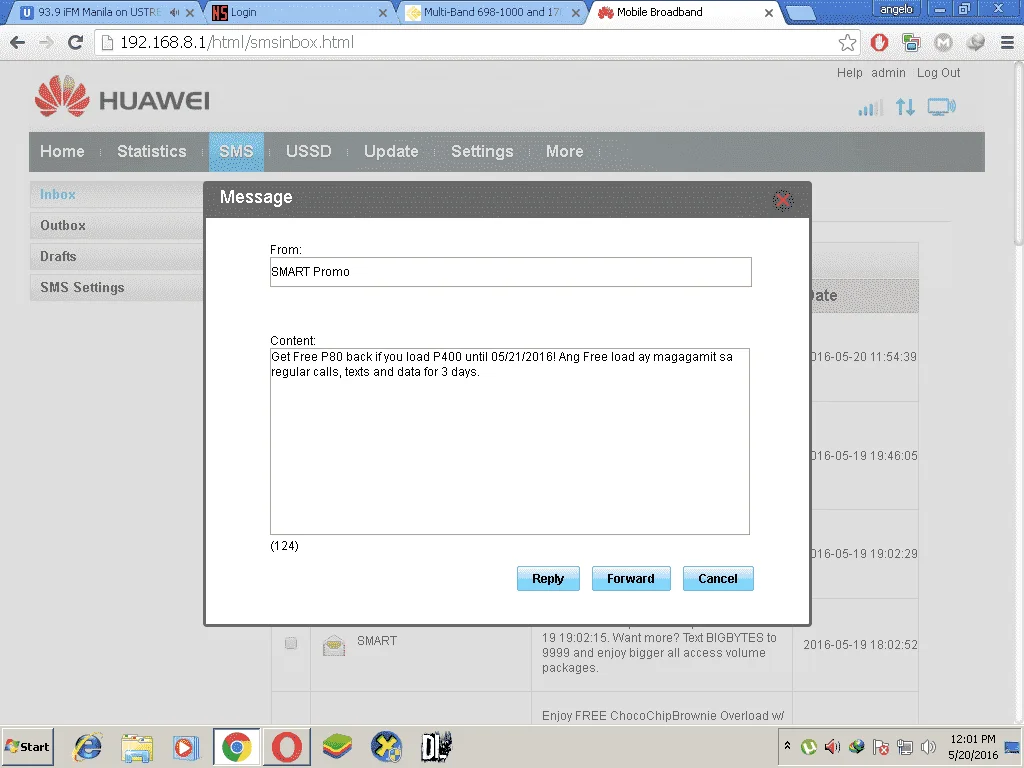Open the media player taskbar icon
Screen dimensions: 1024x768
tap(185, 747)
